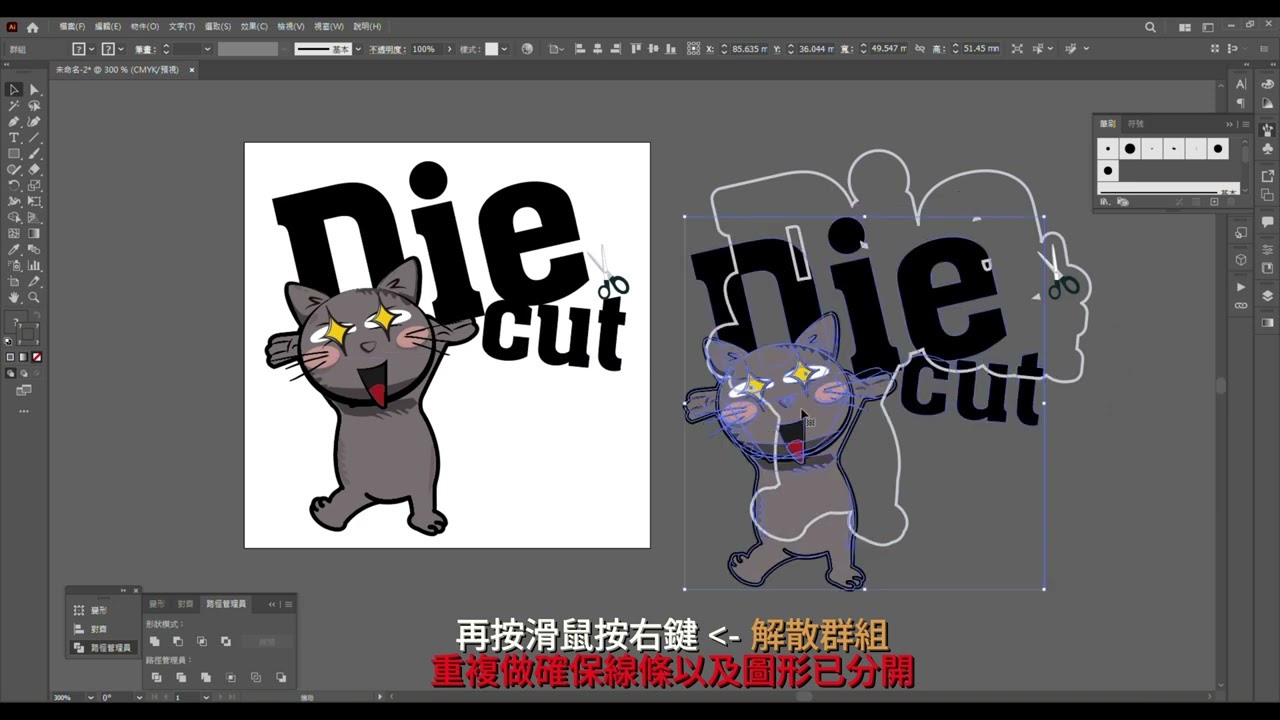1280x720 pixels.
Task: Click the Fill color box in toolbox
Action: pyautogui.click(x=15, y=320)
